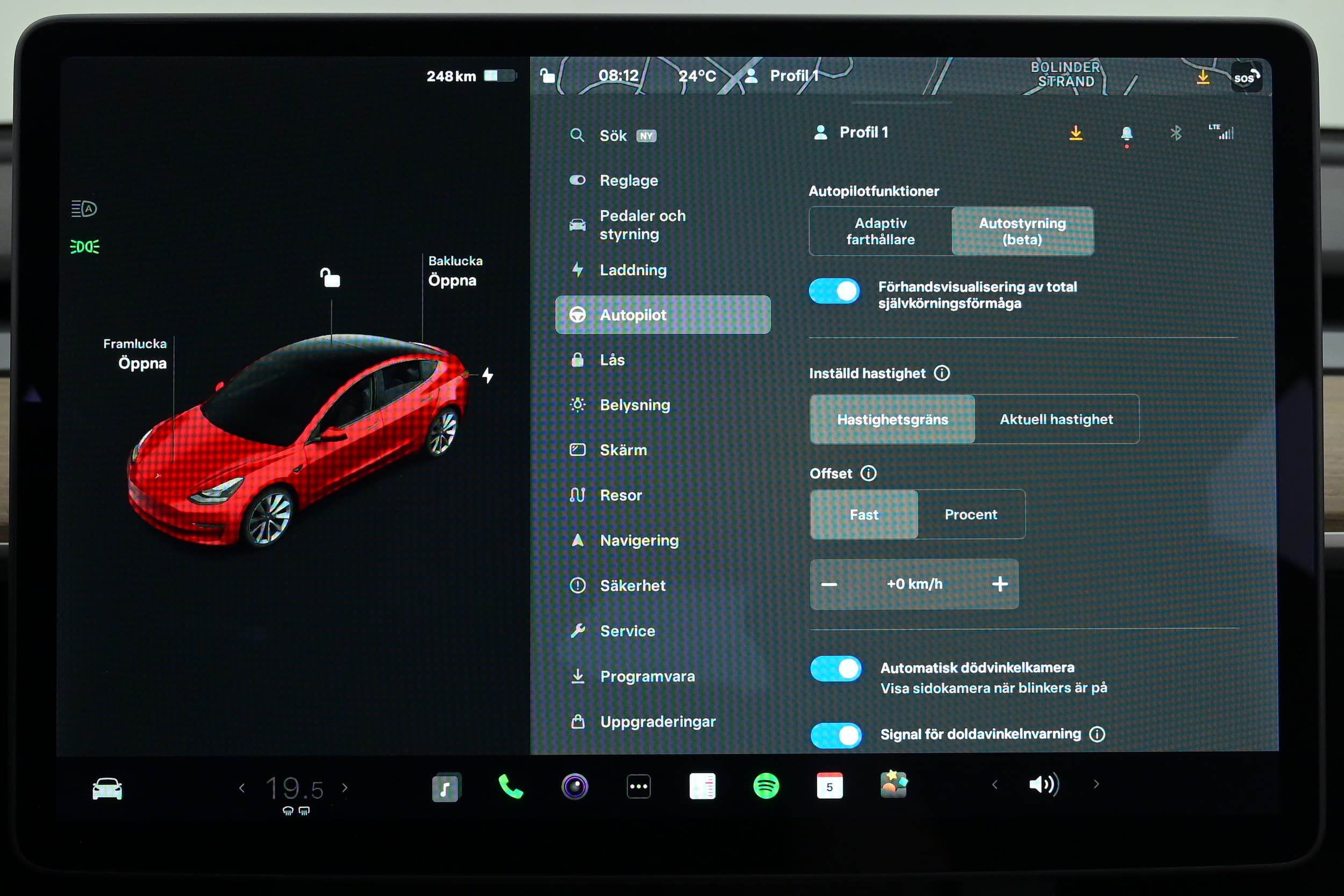Tap the green parking lights icon
Image resolution: width=1344 pixels, height=896 pixels.
coord(84,247)
